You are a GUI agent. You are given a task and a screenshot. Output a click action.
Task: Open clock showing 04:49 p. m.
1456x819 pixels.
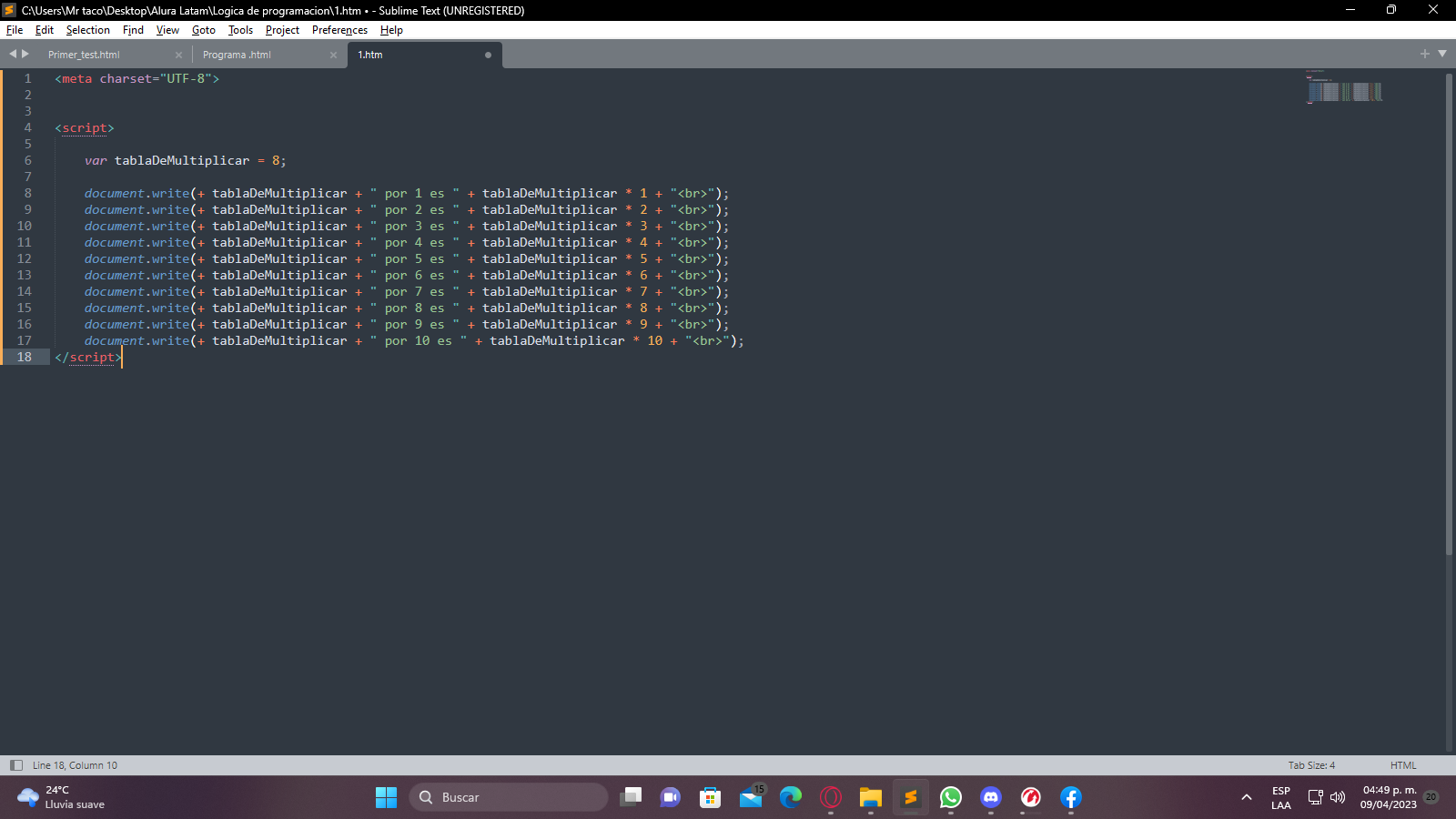tap(1389, 797)
